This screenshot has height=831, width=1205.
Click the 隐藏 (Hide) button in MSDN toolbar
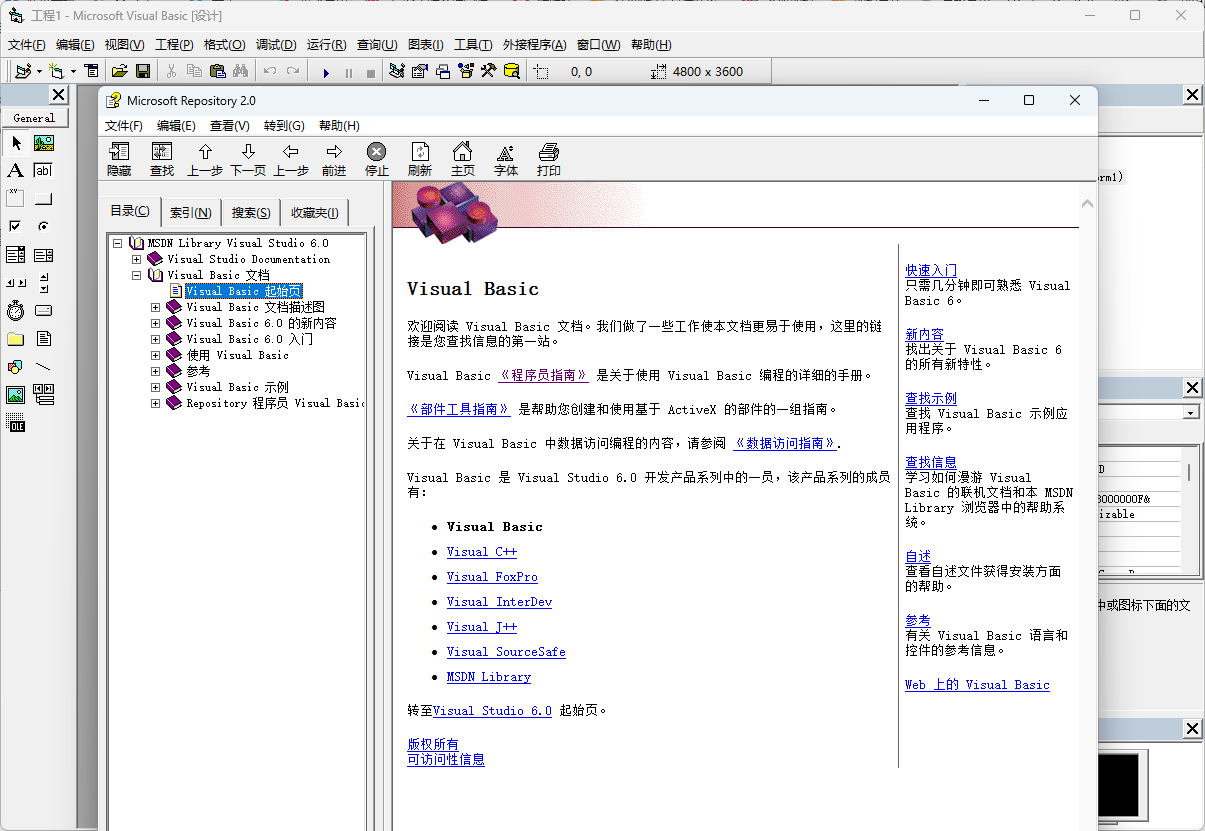coord(119,159)
